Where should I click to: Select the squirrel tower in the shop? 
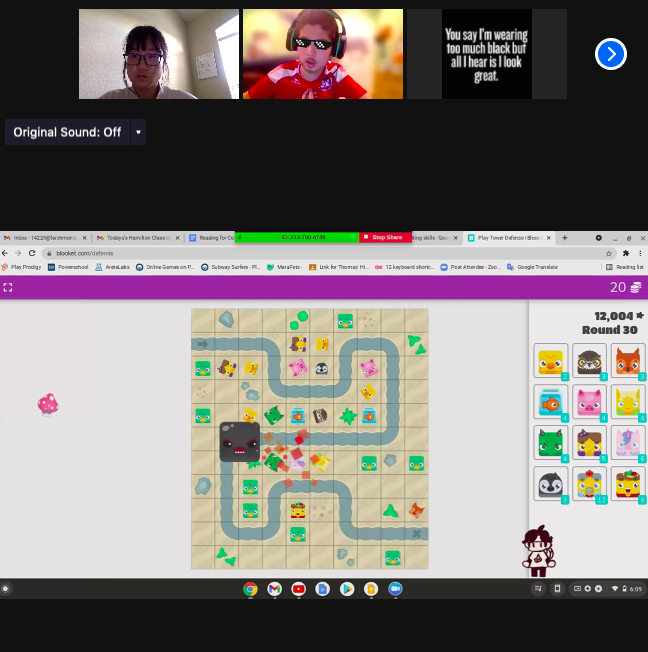point(628,361)
